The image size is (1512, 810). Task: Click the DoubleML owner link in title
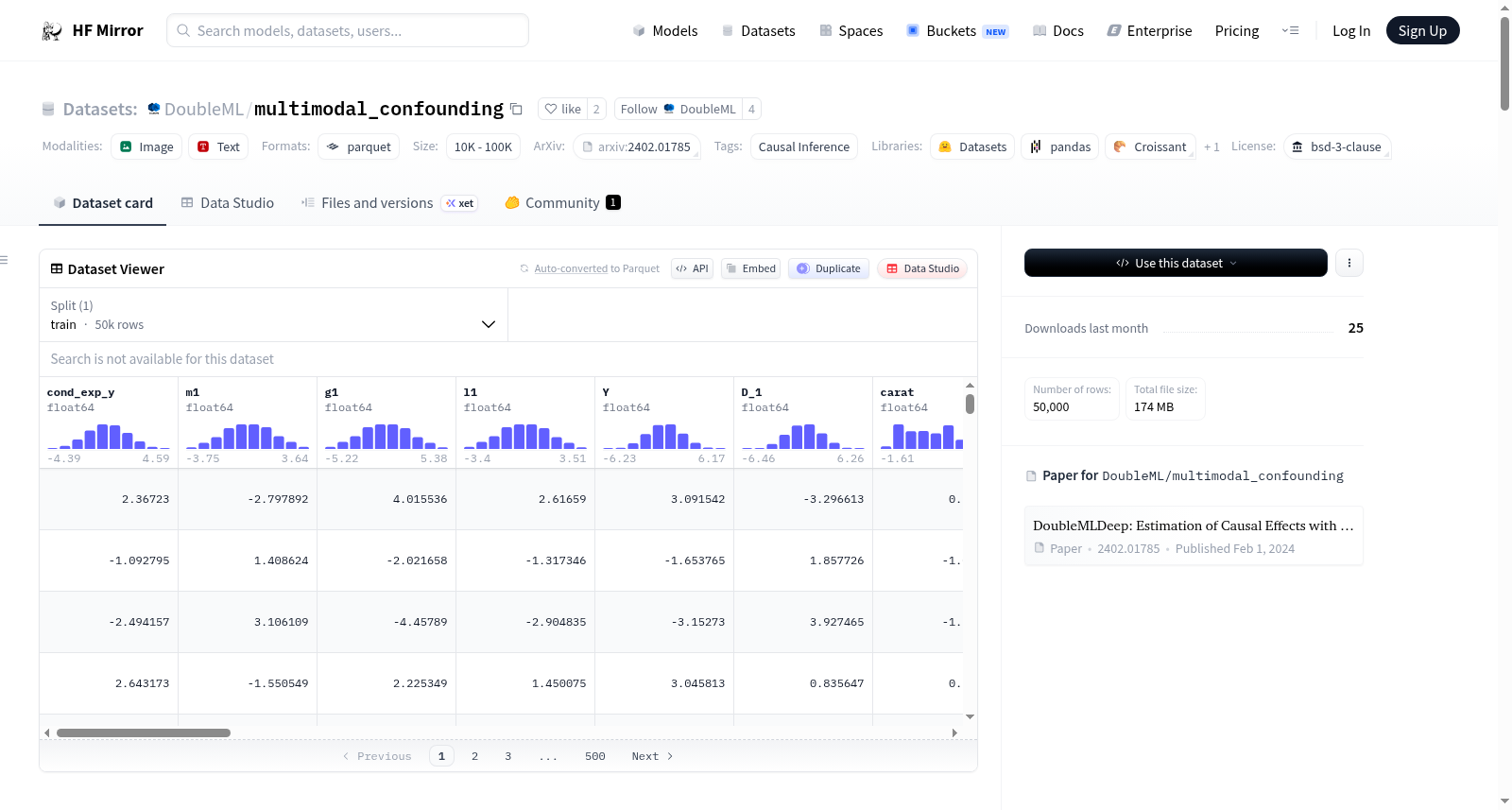point(204,109)
